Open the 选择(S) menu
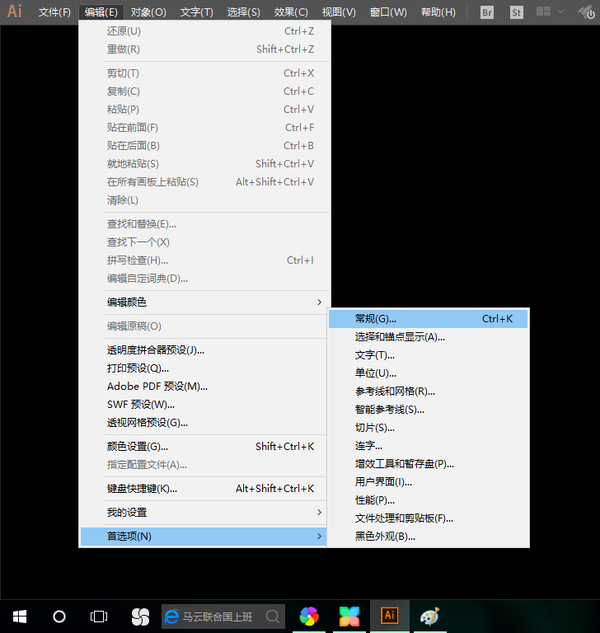This screenshot has width=600, height=633. (243, 12)
